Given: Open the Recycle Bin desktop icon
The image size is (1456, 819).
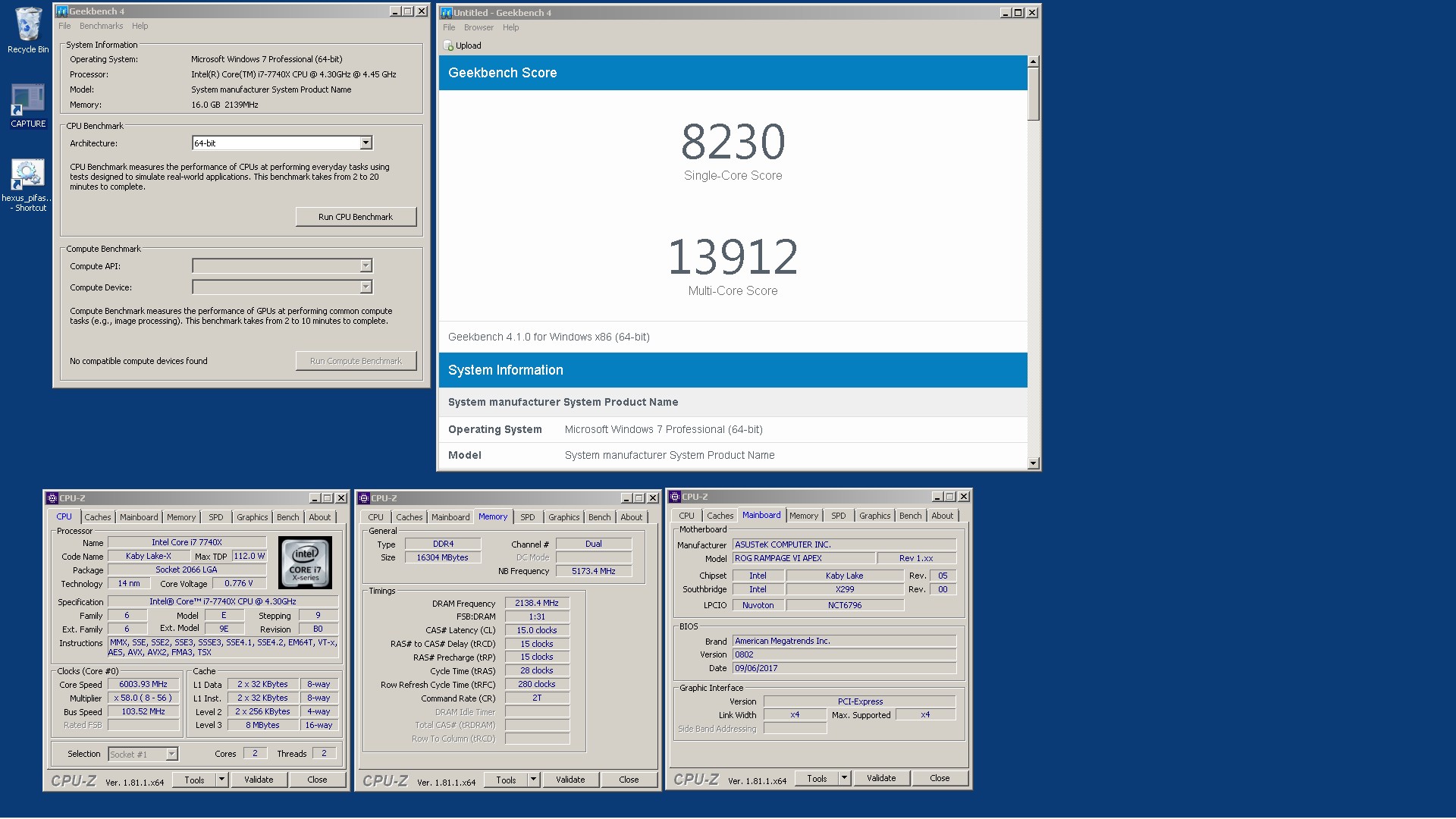Looking at the screenshot, I should tap(28, 24).
